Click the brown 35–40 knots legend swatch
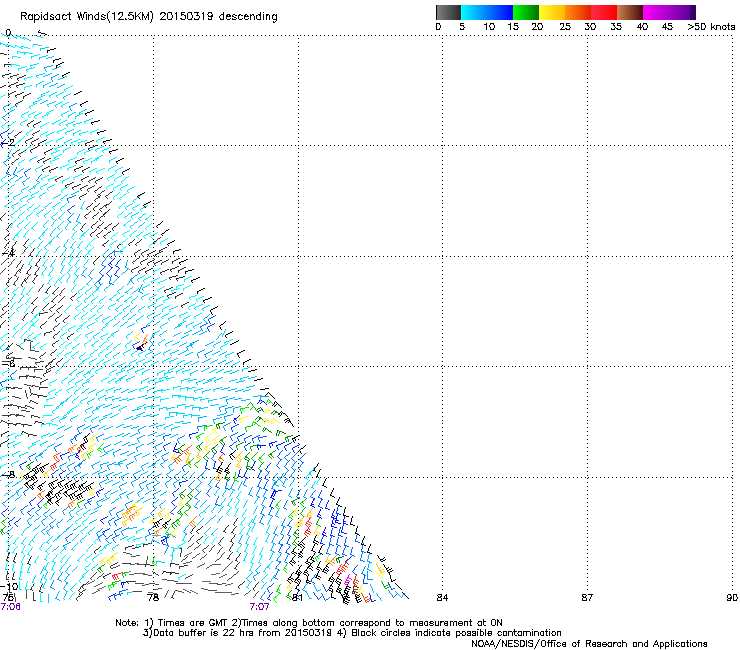740x650 pixels. coord(630,12)
